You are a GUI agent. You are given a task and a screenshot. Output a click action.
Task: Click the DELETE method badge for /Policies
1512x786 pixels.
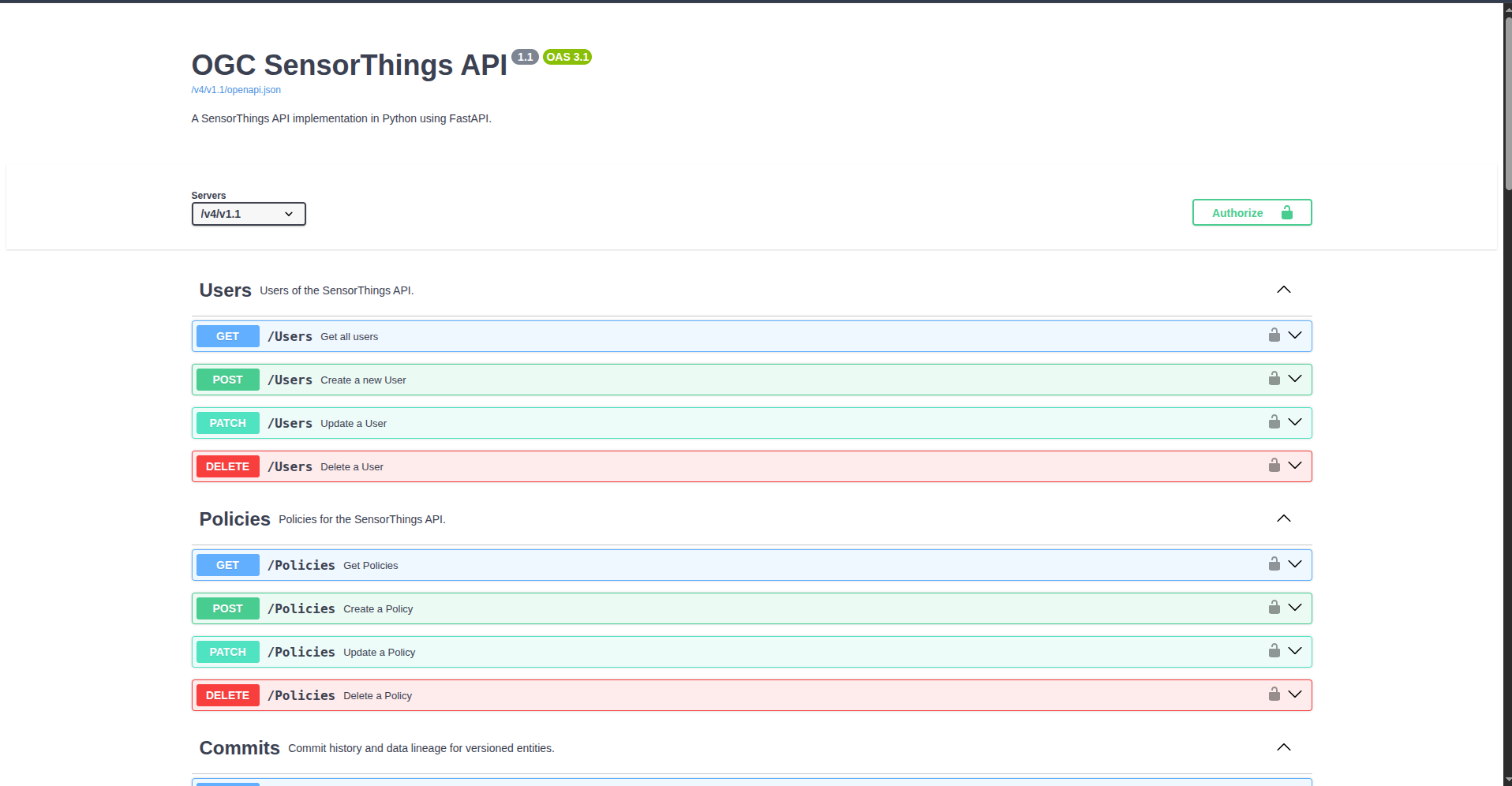point(227,695)
